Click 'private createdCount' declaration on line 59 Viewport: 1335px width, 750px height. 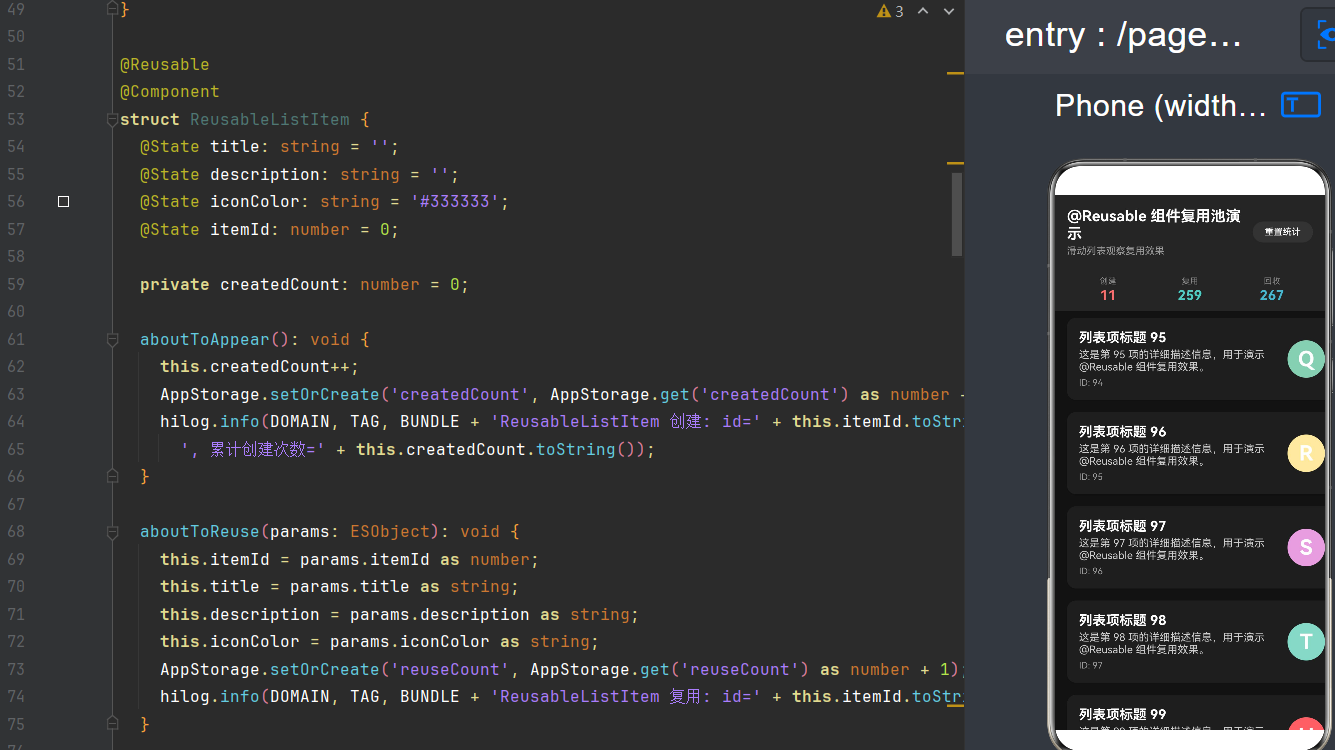click(x=304, y=285)
